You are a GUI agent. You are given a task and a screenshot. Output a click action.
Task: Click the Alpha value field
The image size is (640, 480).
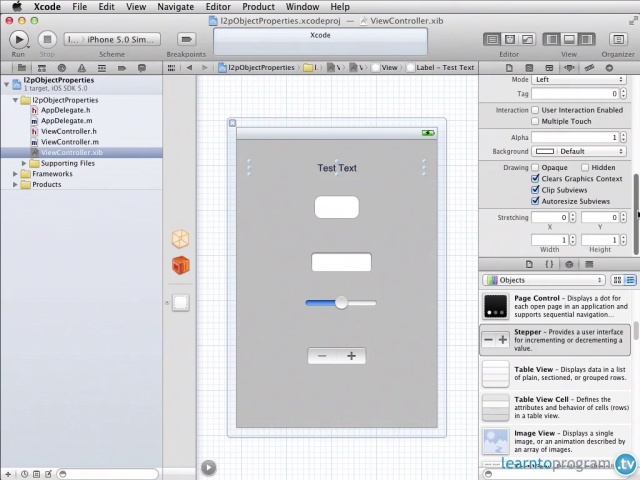(x=575, y=138)
